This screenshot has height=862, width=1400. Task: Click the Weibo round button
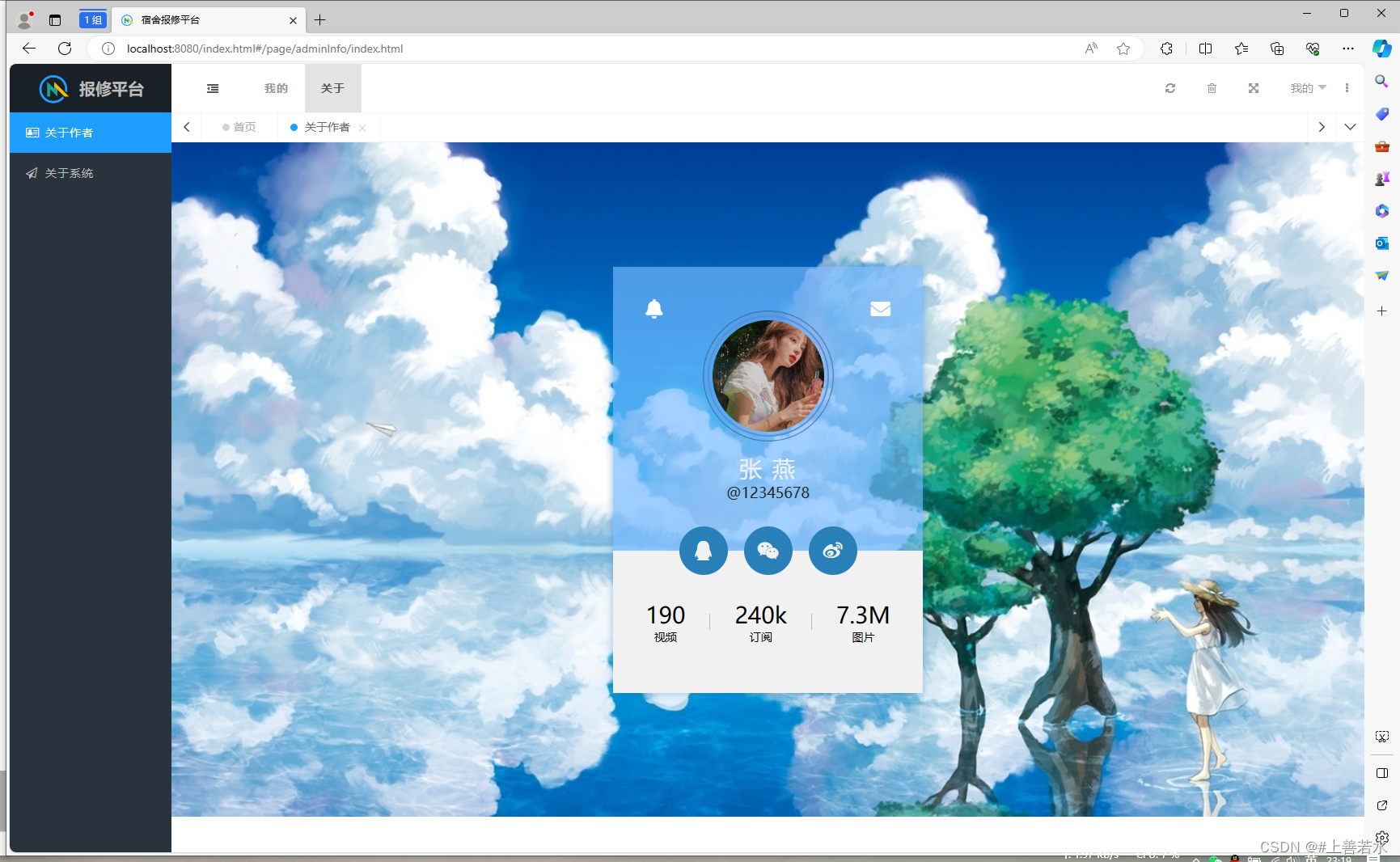coord(833,551)
